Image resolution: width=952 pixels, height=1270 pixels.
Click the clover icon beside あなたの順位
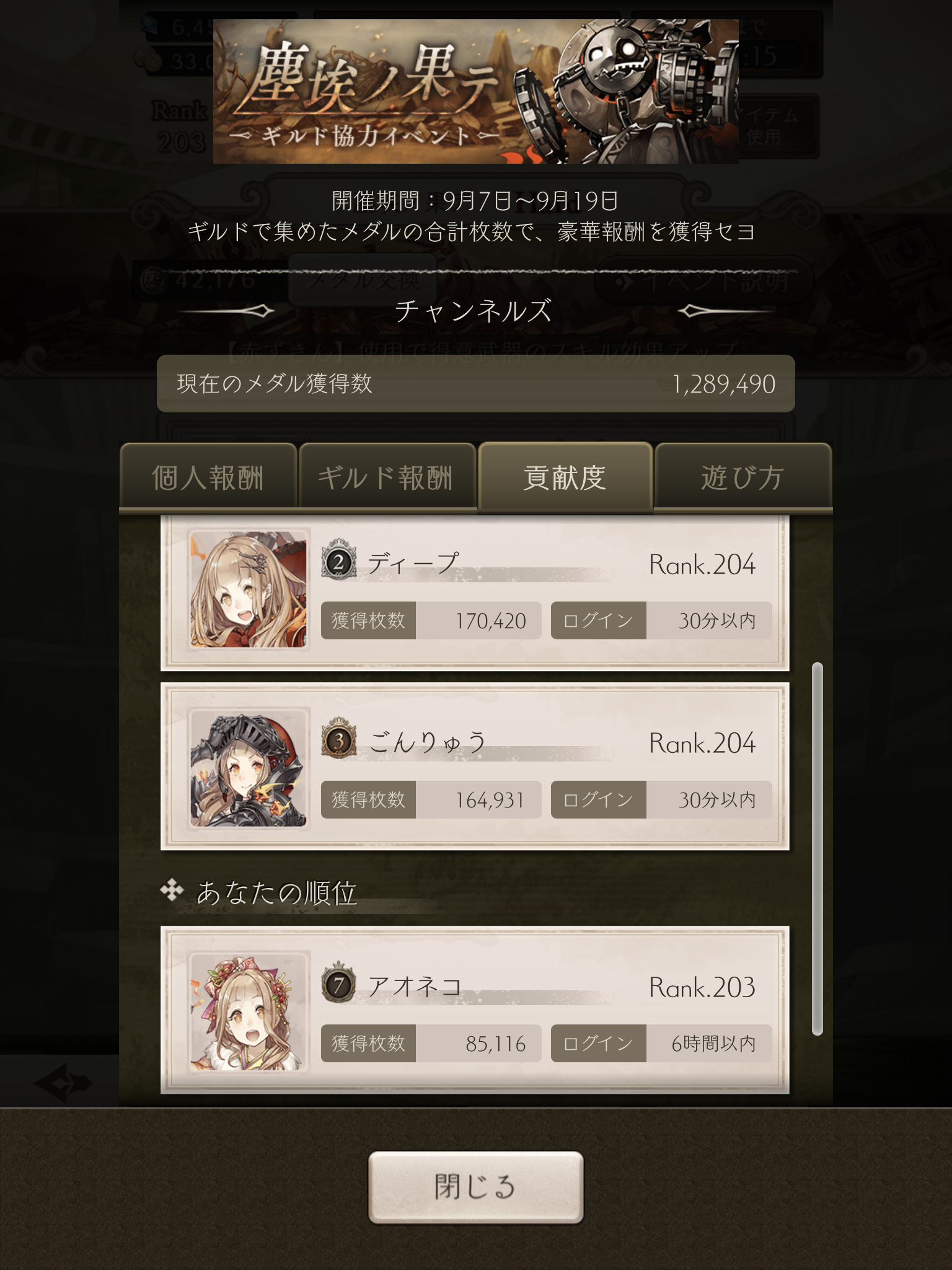click(172, 891)
